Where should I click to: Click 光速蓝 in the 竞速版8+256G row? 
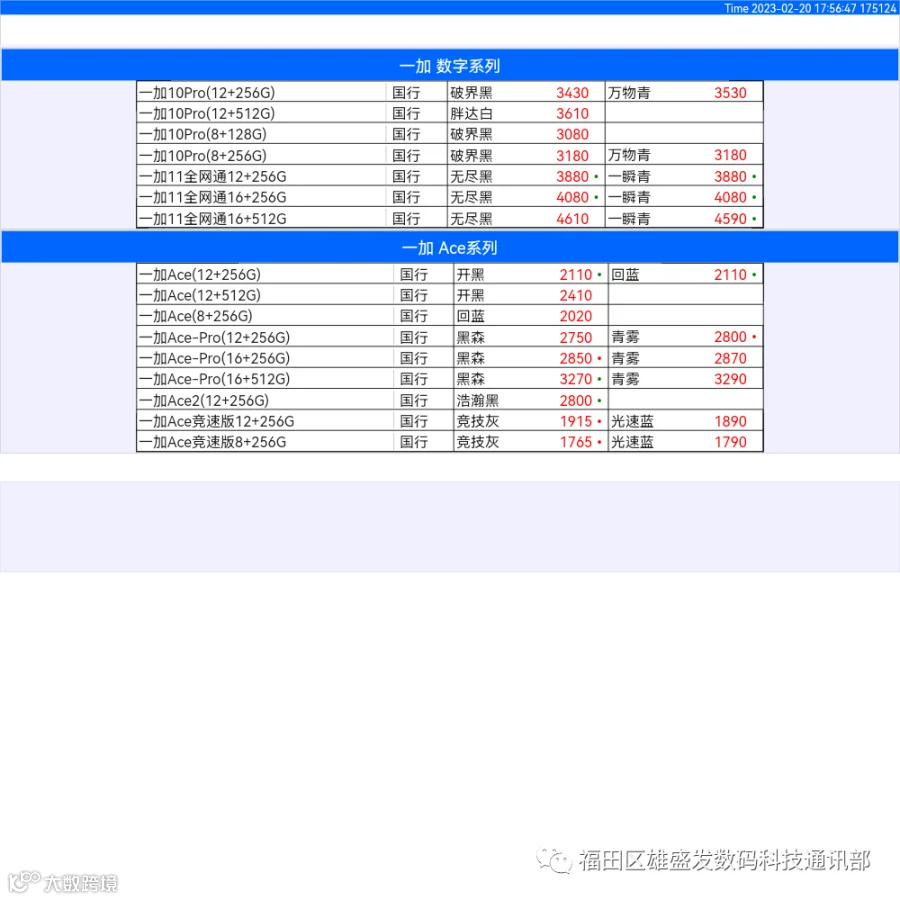coord(632,441)
